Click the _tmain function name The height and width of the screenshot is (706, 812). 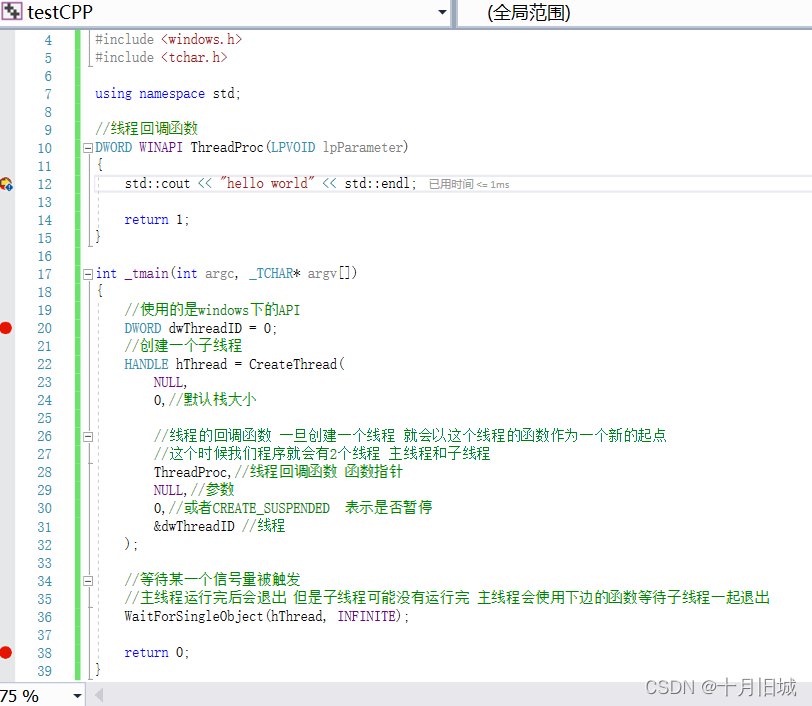[x=147, y=273]
